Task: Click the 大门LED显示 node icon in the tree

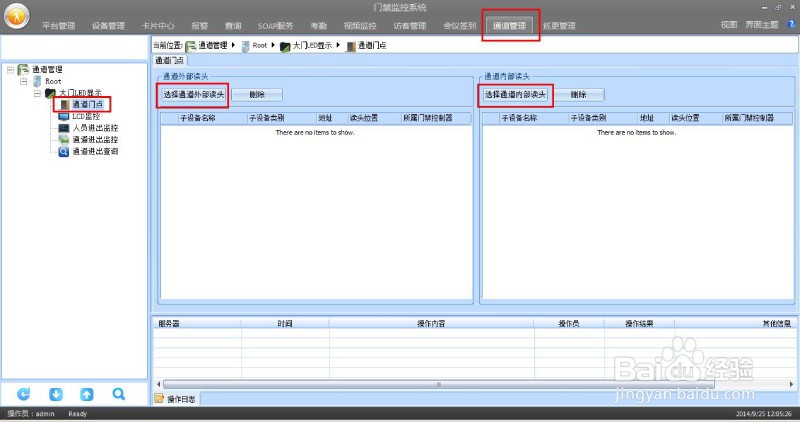Action: pyautogui.click(x=50, y=93)
